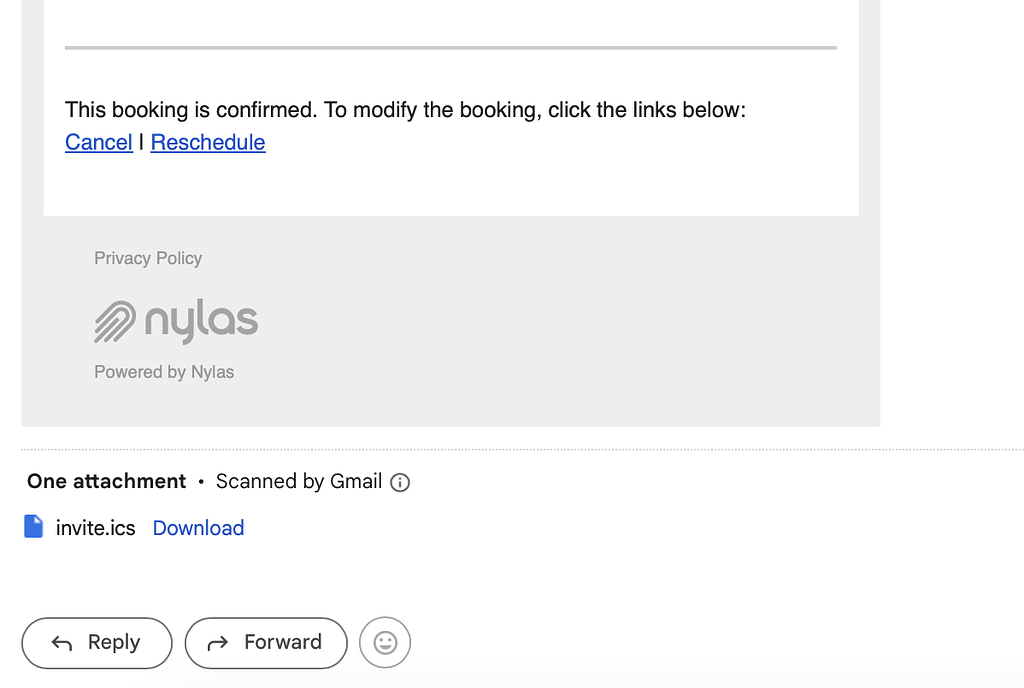Select the Nylas swirl mark left of the wordmark
Image resolution: width=1024 pixels, height=688 pixels.
pyautogui.click(x=113, y=321)
